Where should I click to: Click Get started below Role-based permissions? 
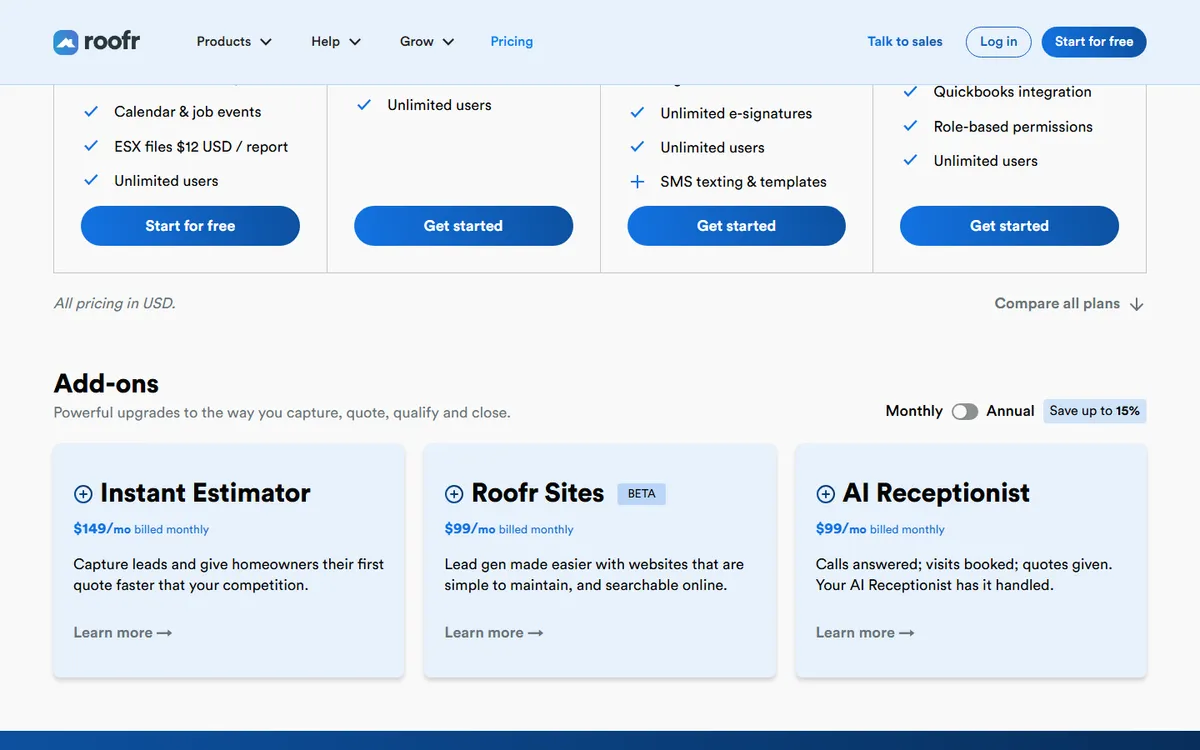point(1009,226)
